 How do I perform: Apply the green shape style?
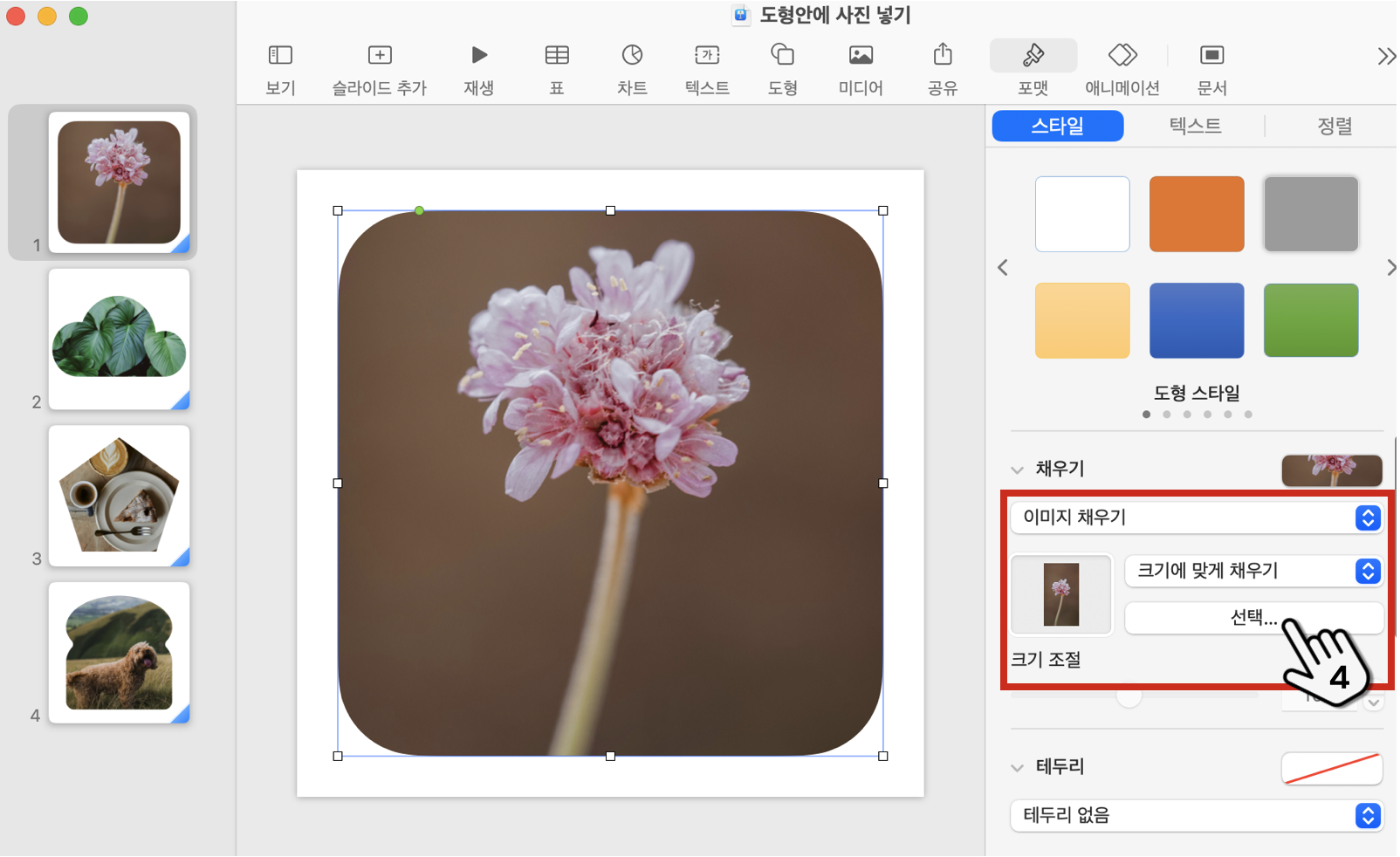tap(1311, 320)
